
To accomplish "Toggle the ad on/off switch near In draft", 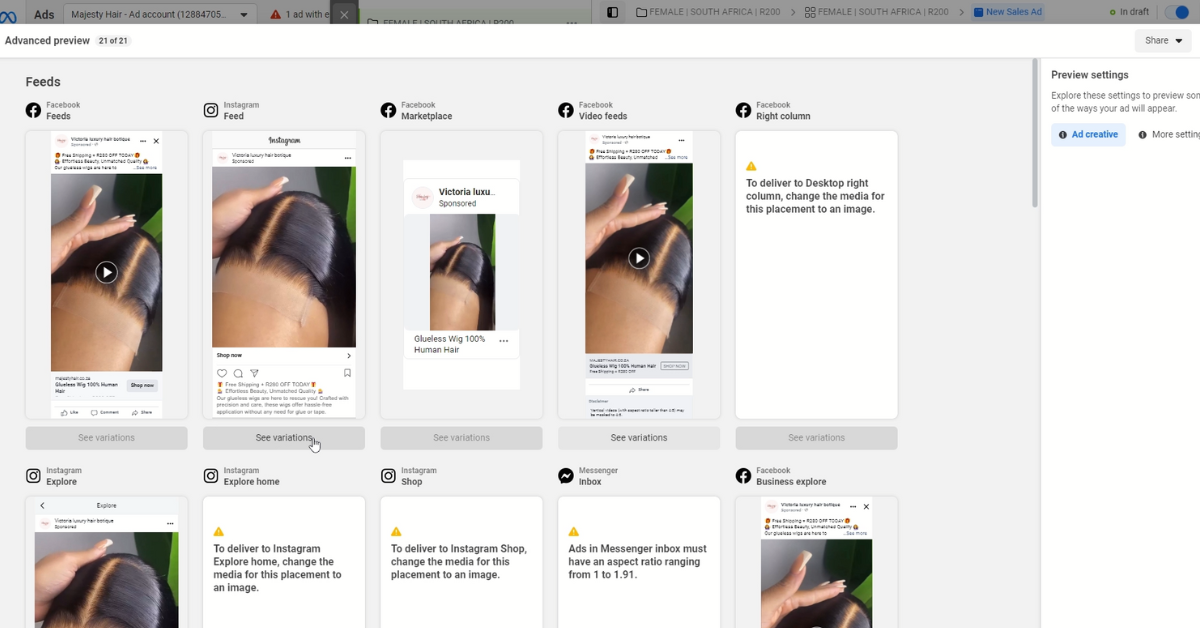I will tap(1176, 12).
